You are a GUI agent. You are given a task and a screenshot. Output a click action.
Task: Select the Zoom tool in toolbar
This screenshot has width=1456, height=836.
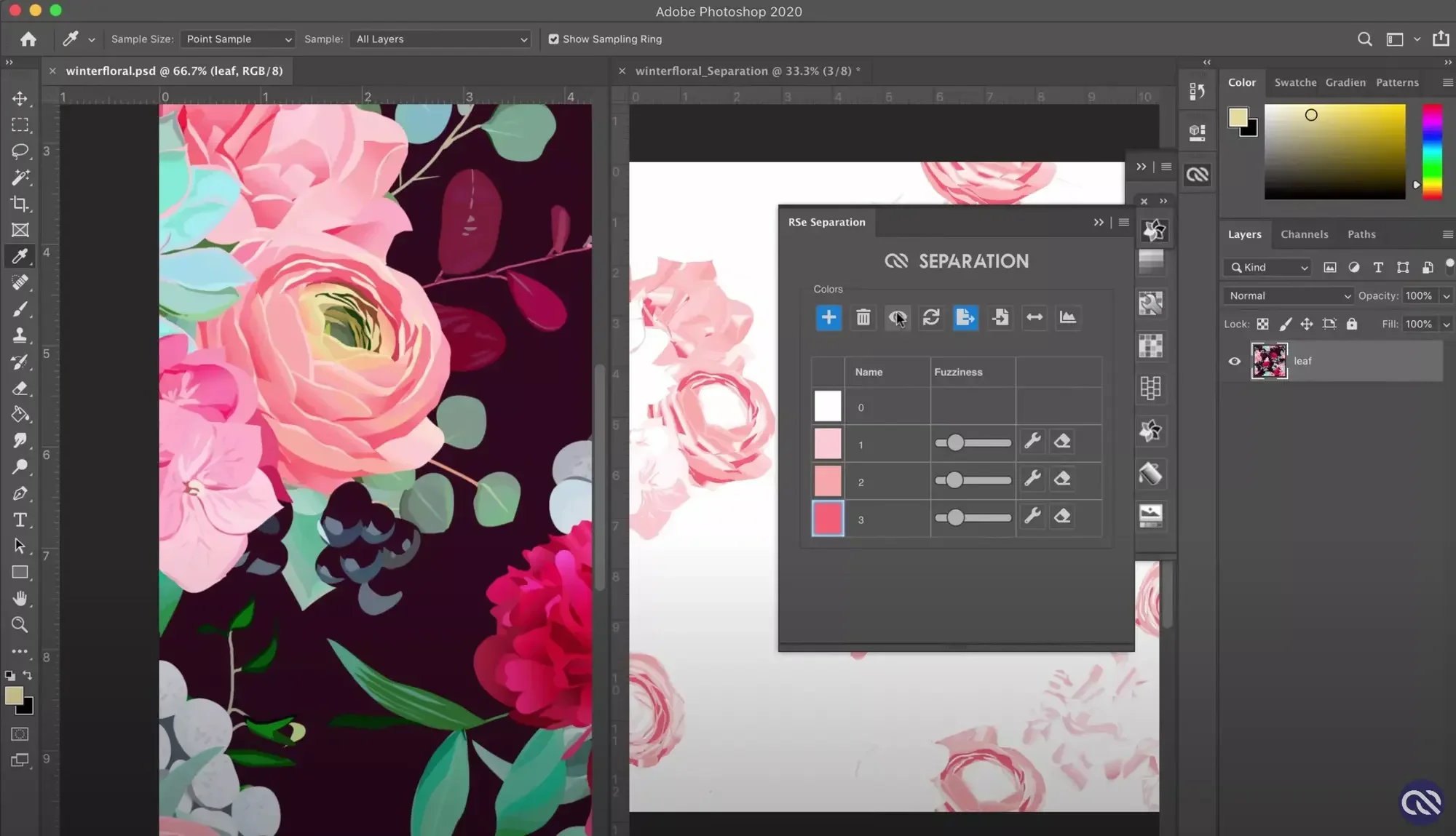click(20, 624)
